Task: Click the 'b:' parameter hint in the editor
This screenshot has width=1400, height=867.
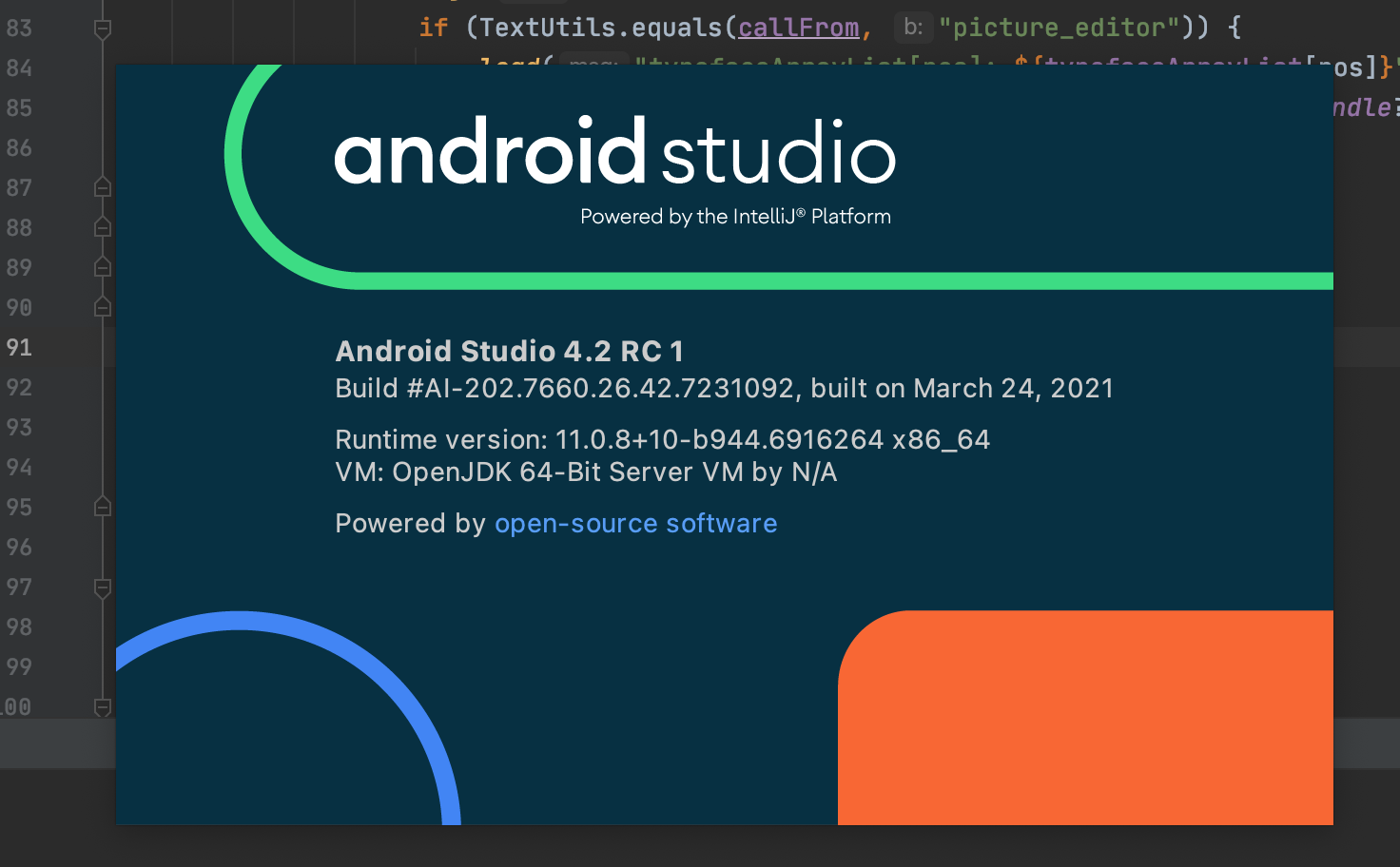Action: tap(913, 27)
